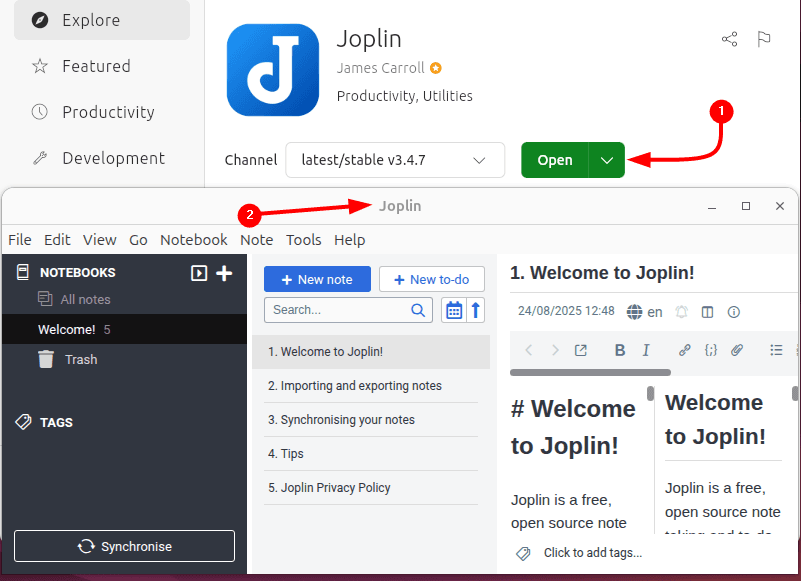Click the attach file paperclip icon
This screenshot has width=801, height=581.
(737, 350)
